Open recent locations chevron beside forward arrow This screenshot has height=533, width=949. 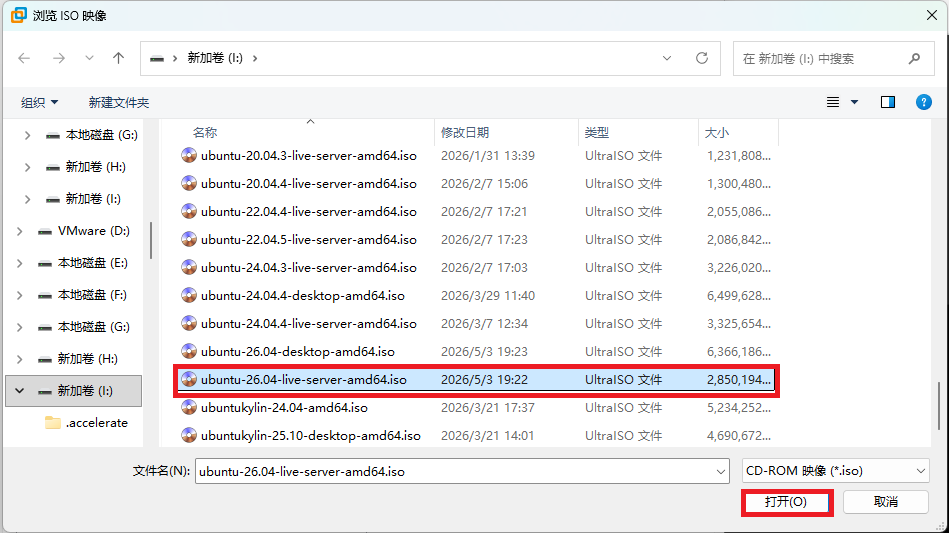[89, 58]
